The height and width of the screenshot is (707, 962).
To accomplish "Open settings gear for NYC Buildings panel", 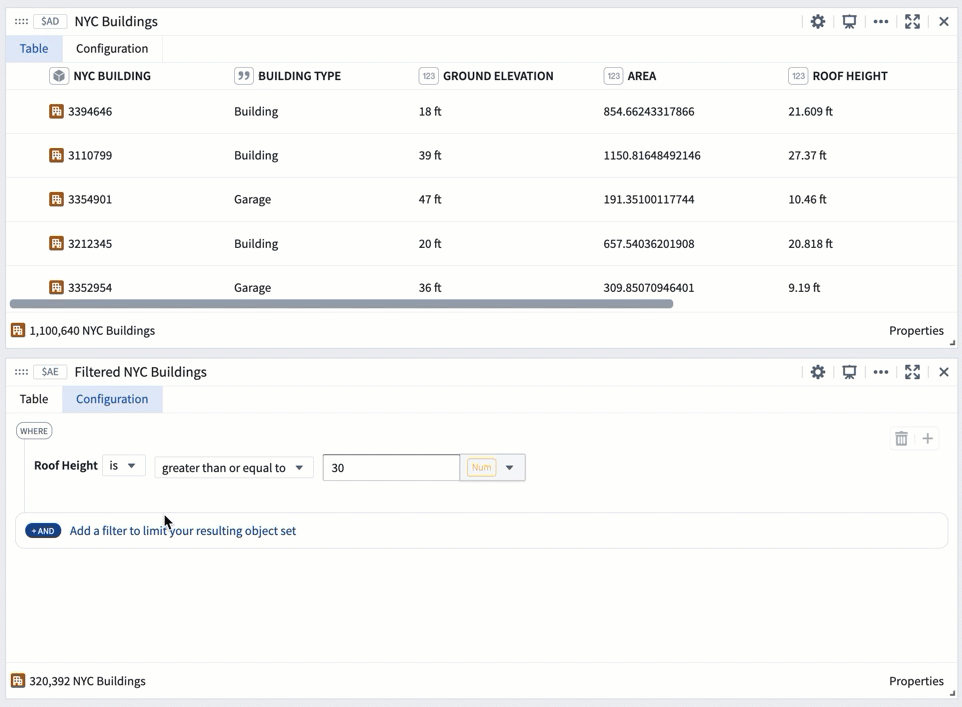I will (818, 21).
